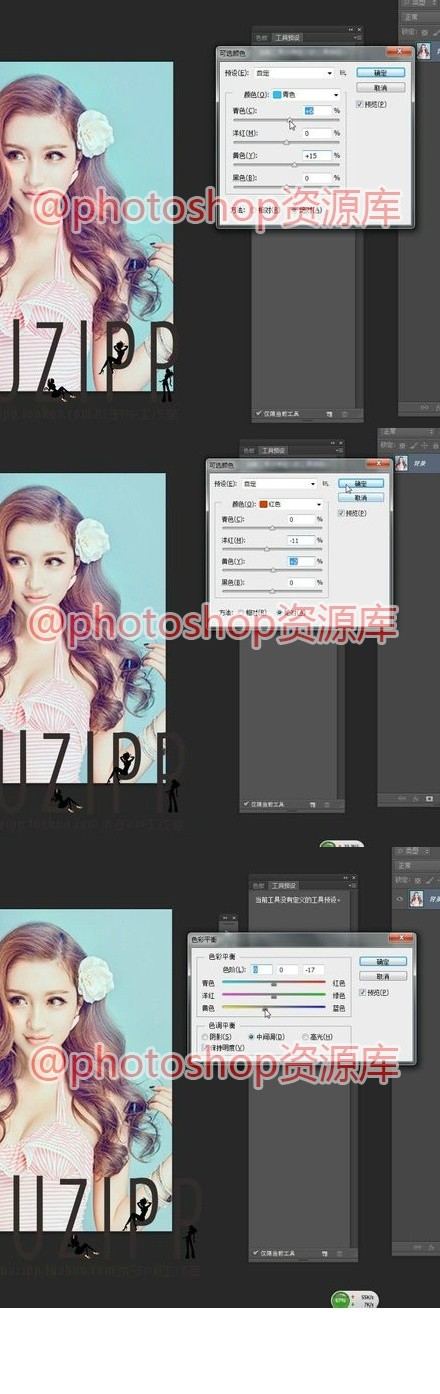Confirm Cyan Selective Color with 确定
The image size is (440, 1394).
point(381,73)
